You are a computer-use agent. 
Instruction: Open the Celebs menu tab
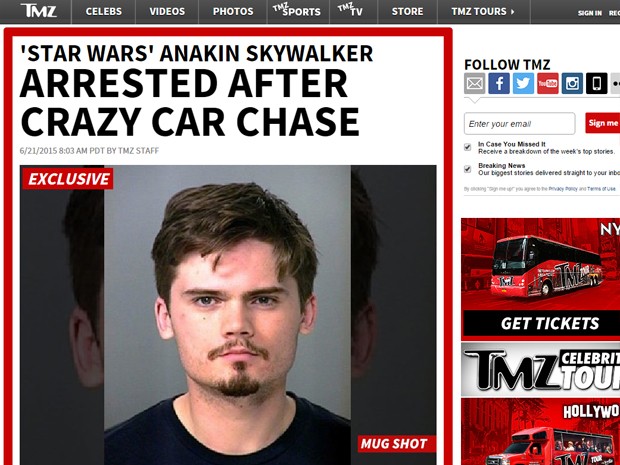(104, 11)
